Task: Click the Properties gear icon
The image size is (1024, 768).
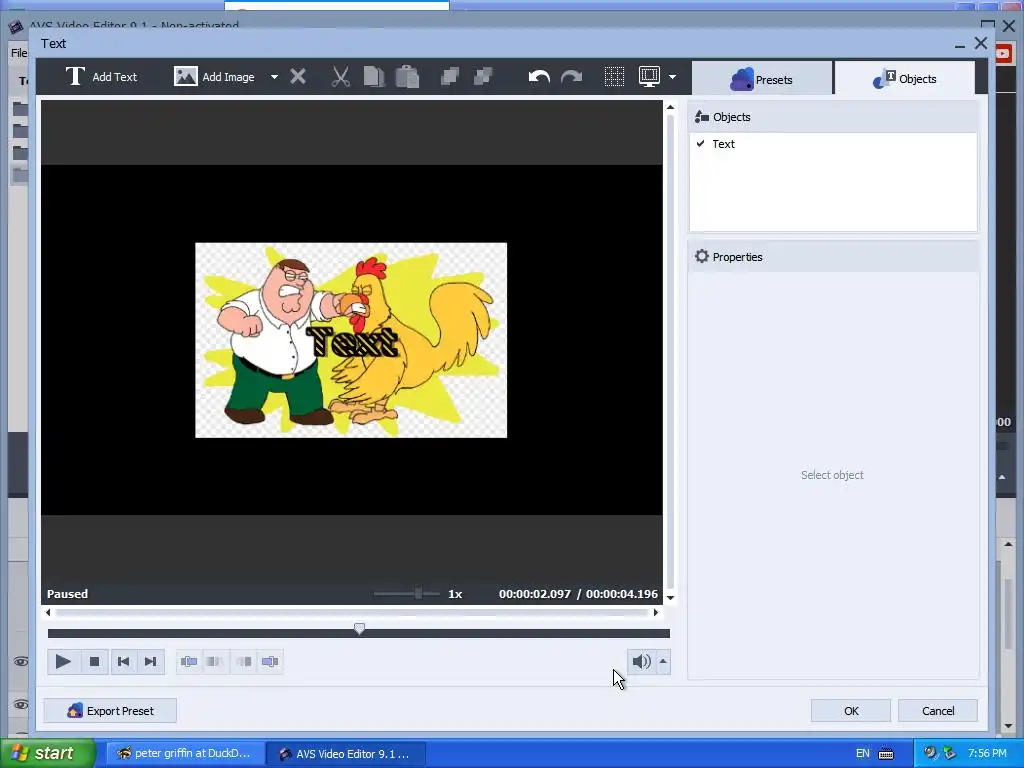Action: (702, 257)
